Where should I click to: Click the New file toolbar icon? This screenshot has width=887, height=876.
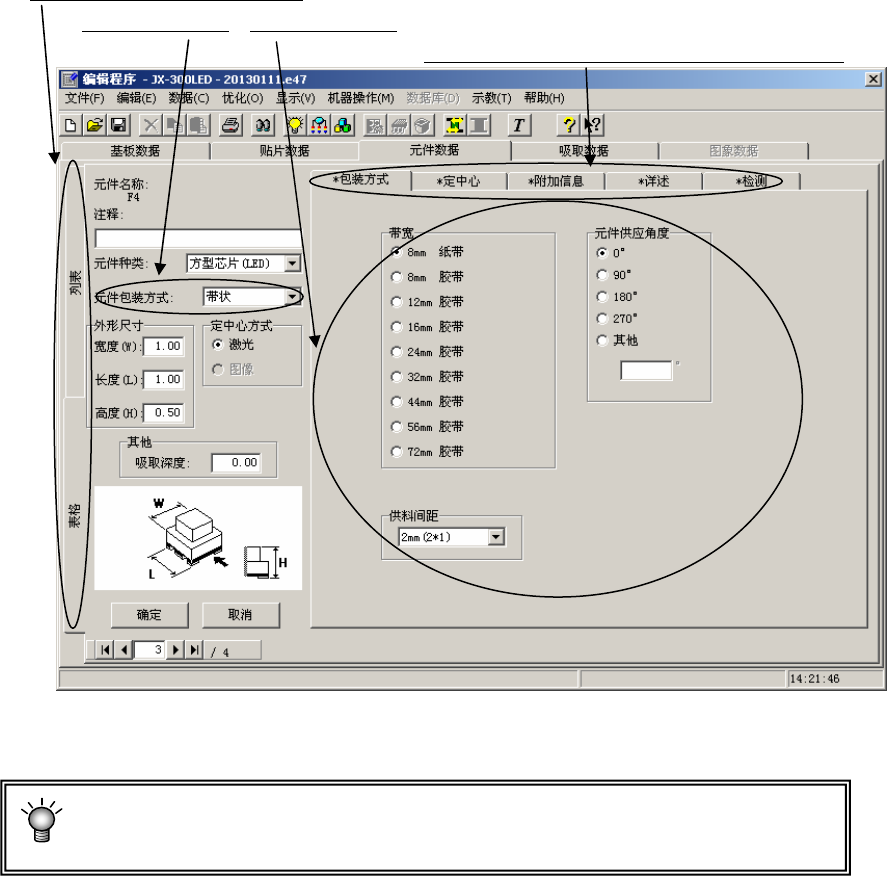(x=71, y=125)
